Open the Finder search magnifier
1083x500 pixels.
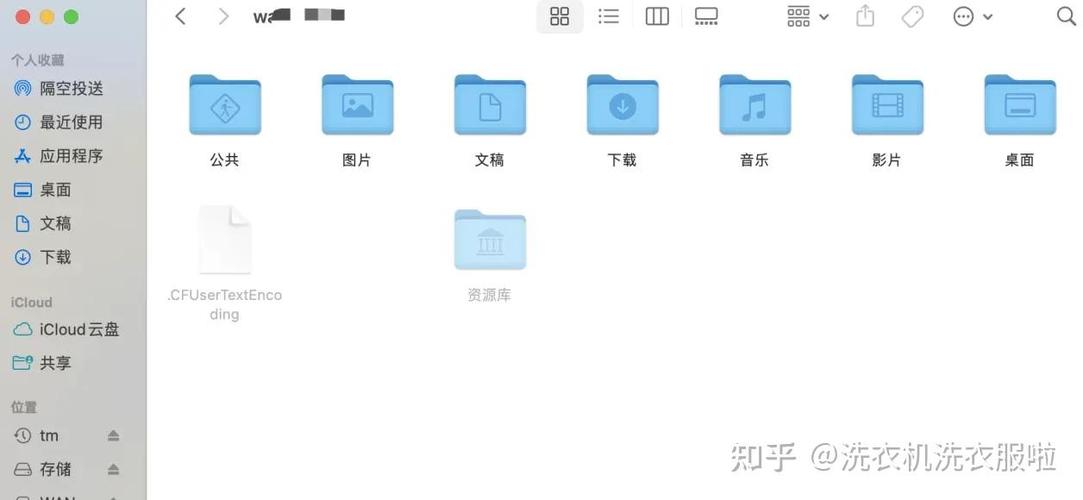point(1066,17)
